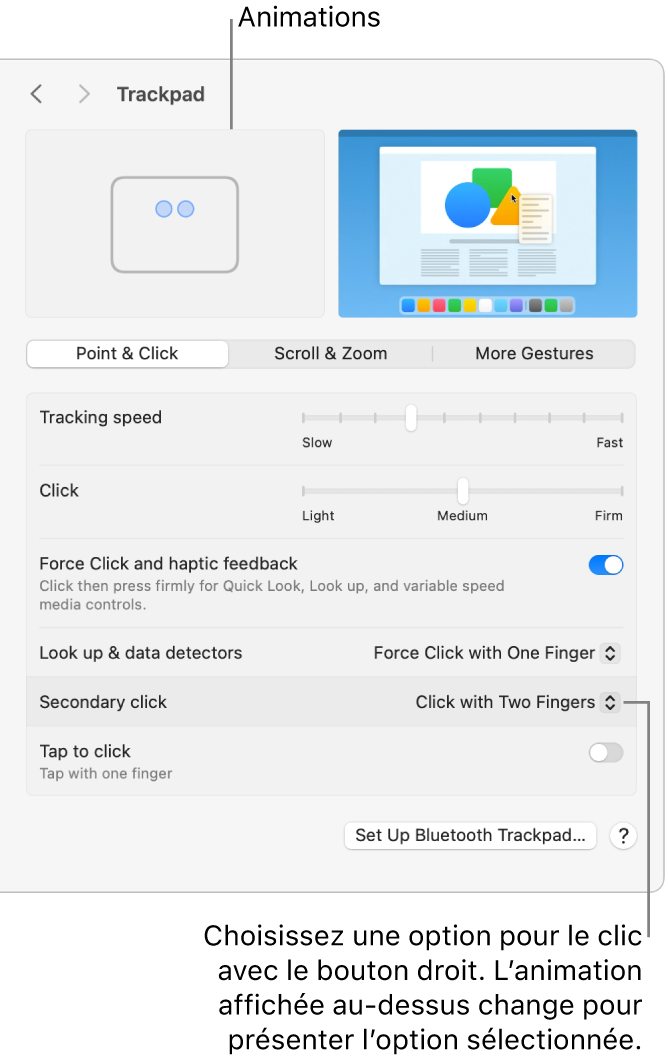Set Click pressure slider to Light end
Screen dimensions: 668x1061
point(304,491)
